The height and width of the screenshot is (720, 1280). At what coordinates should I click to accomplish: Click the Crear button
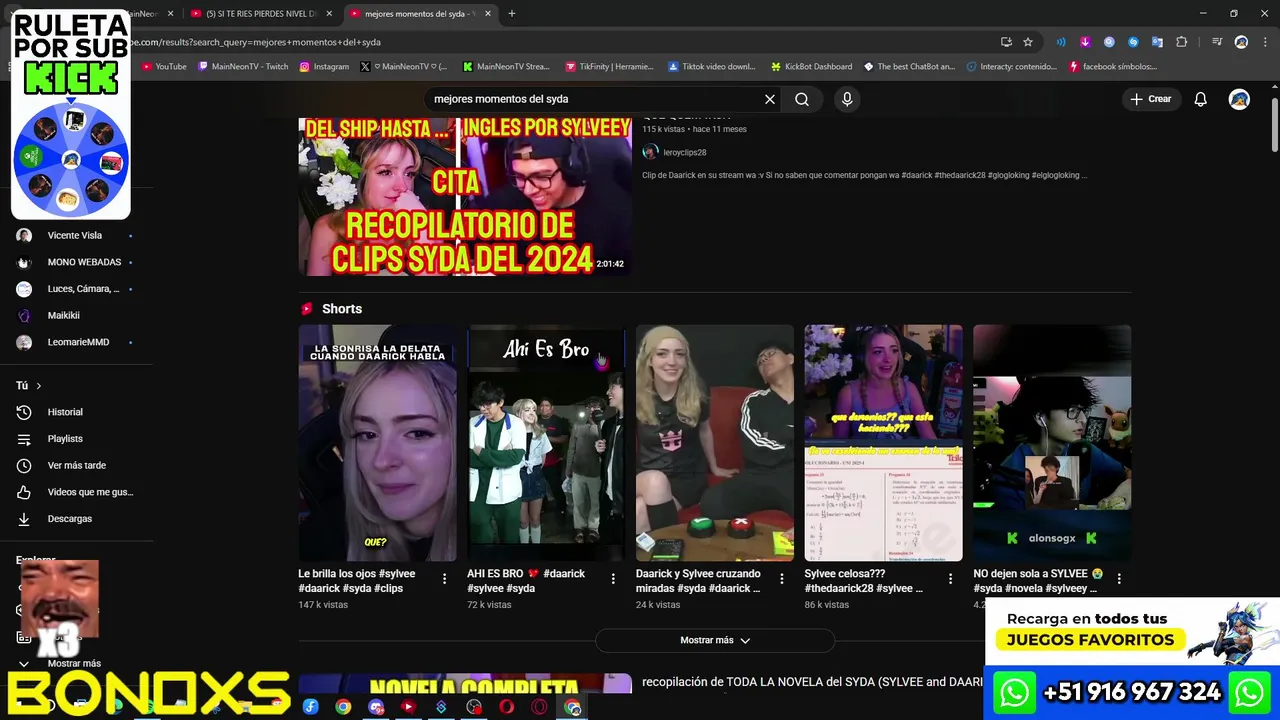(x=1151, y=99)
